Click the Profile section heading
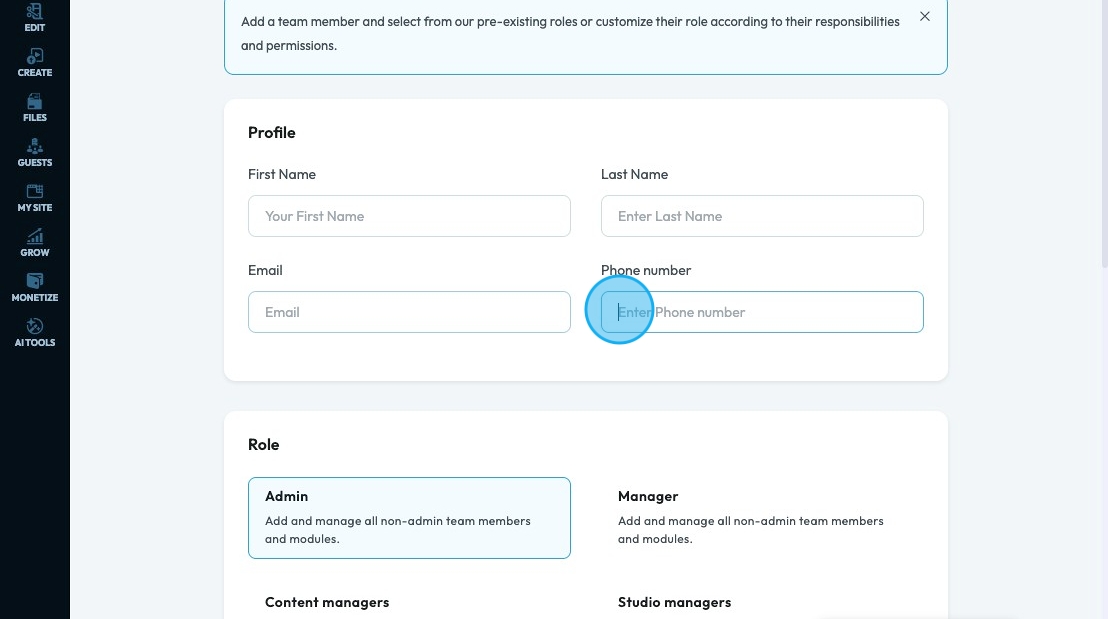The image size is (1108, 619). coord(272,132)
